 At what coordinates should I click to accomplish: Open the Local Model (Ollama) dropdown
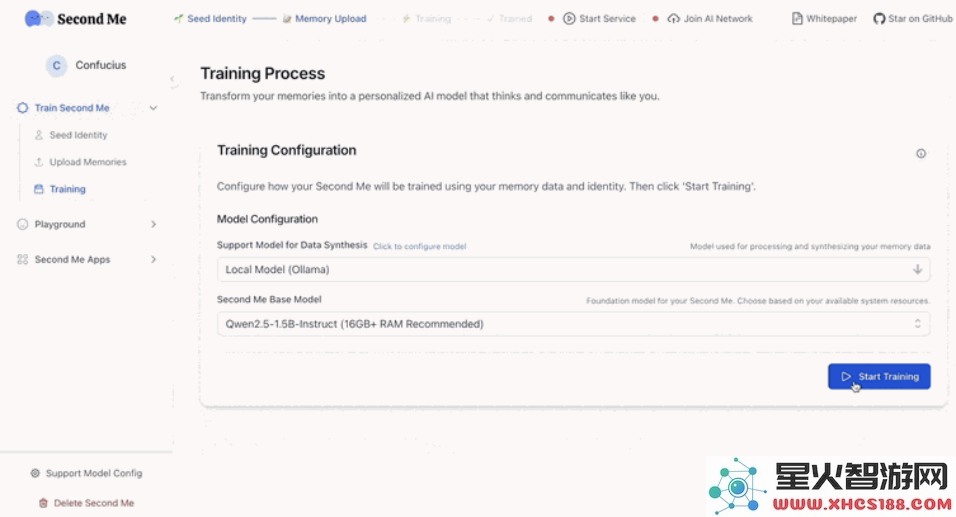tap(573, 269)
